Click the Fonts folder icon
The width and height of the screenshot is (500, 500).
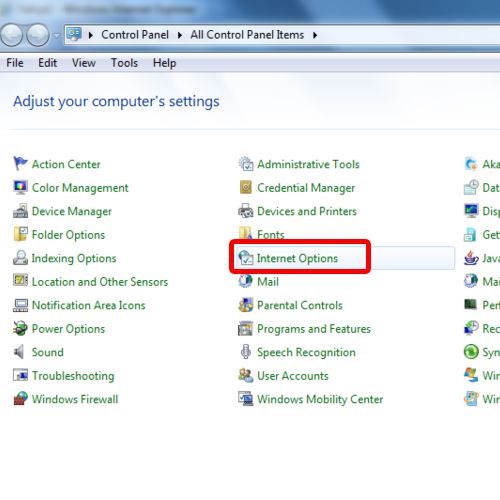coord(246,233)
